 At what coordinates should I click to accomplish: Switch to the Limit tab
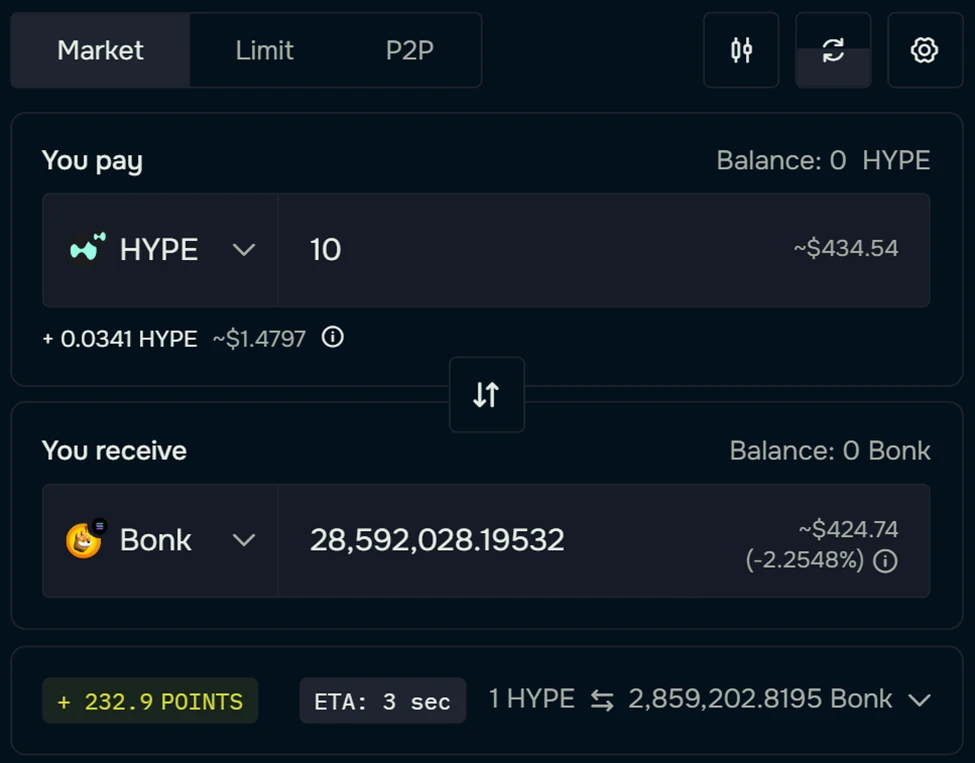(264, 50)
